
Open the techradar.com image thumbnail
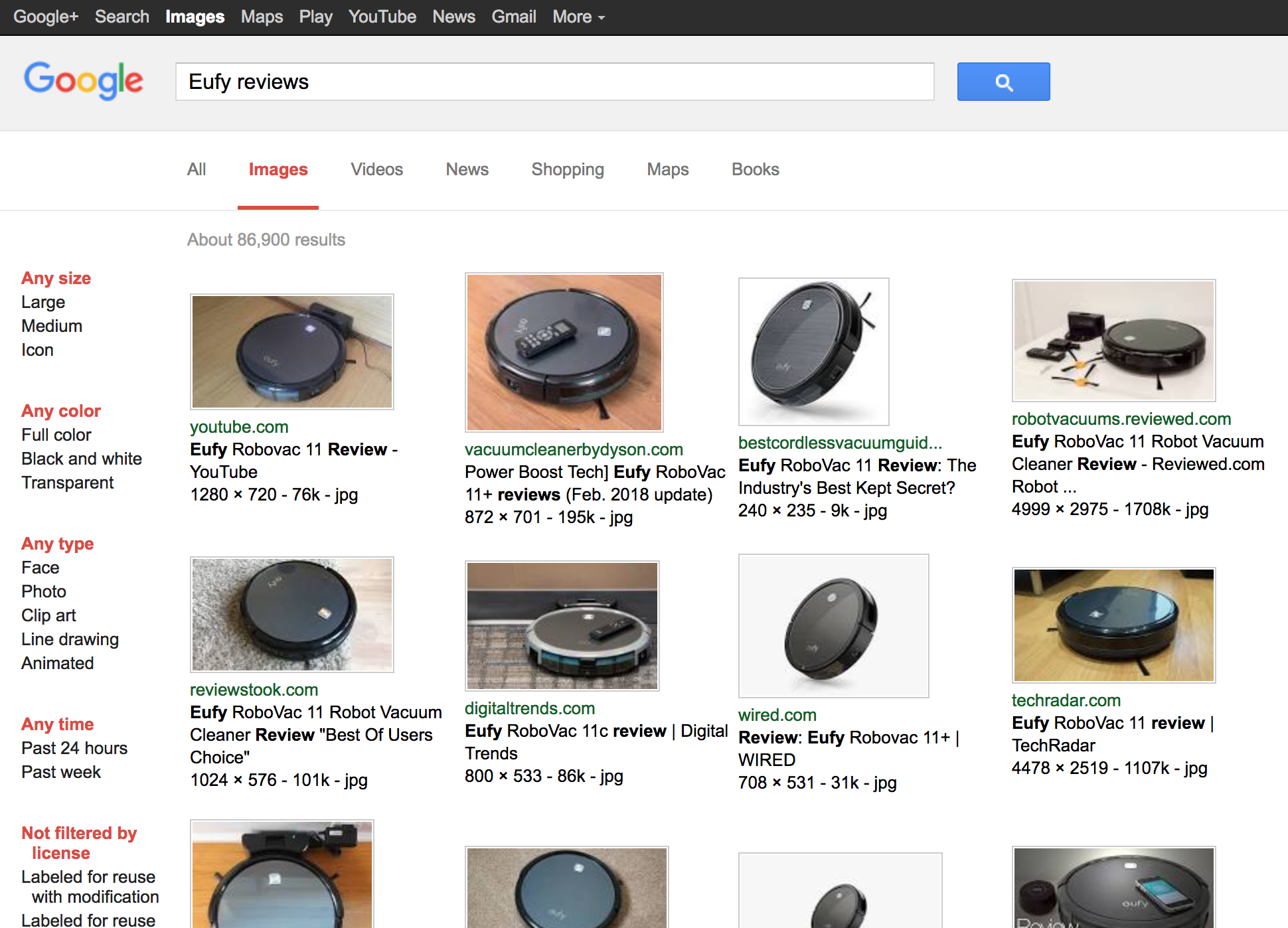tap(1114, 625)
